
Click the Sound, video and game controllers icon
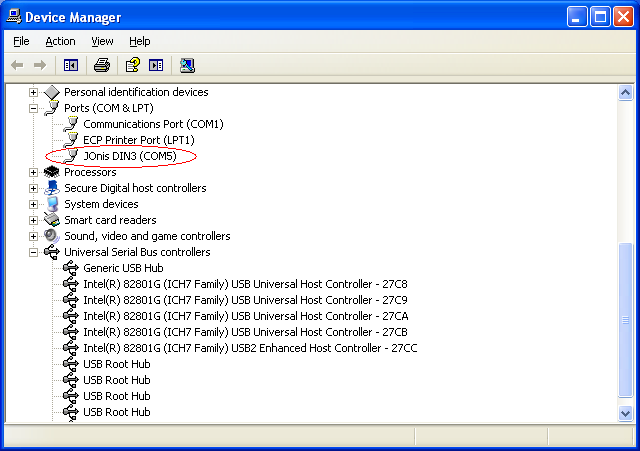click(x=52, y=236)
